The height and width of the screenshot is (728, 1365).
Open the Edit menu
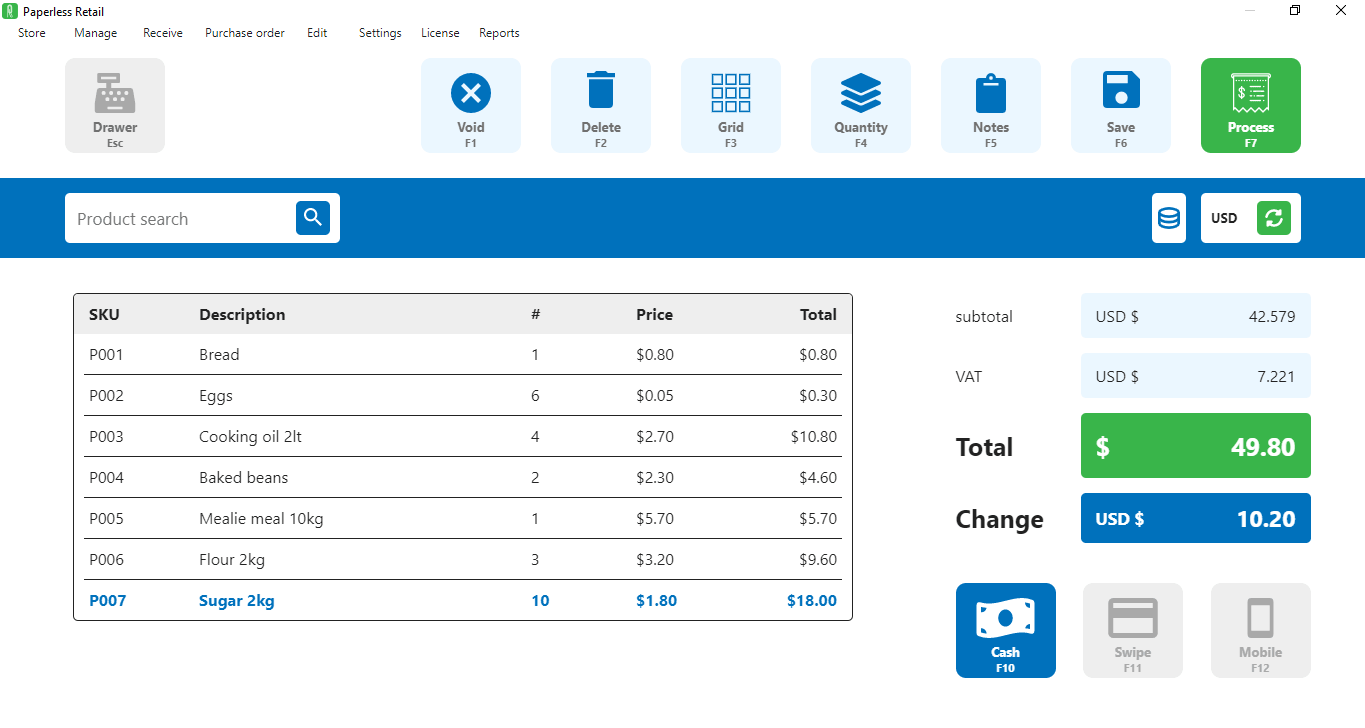[317, 33]
